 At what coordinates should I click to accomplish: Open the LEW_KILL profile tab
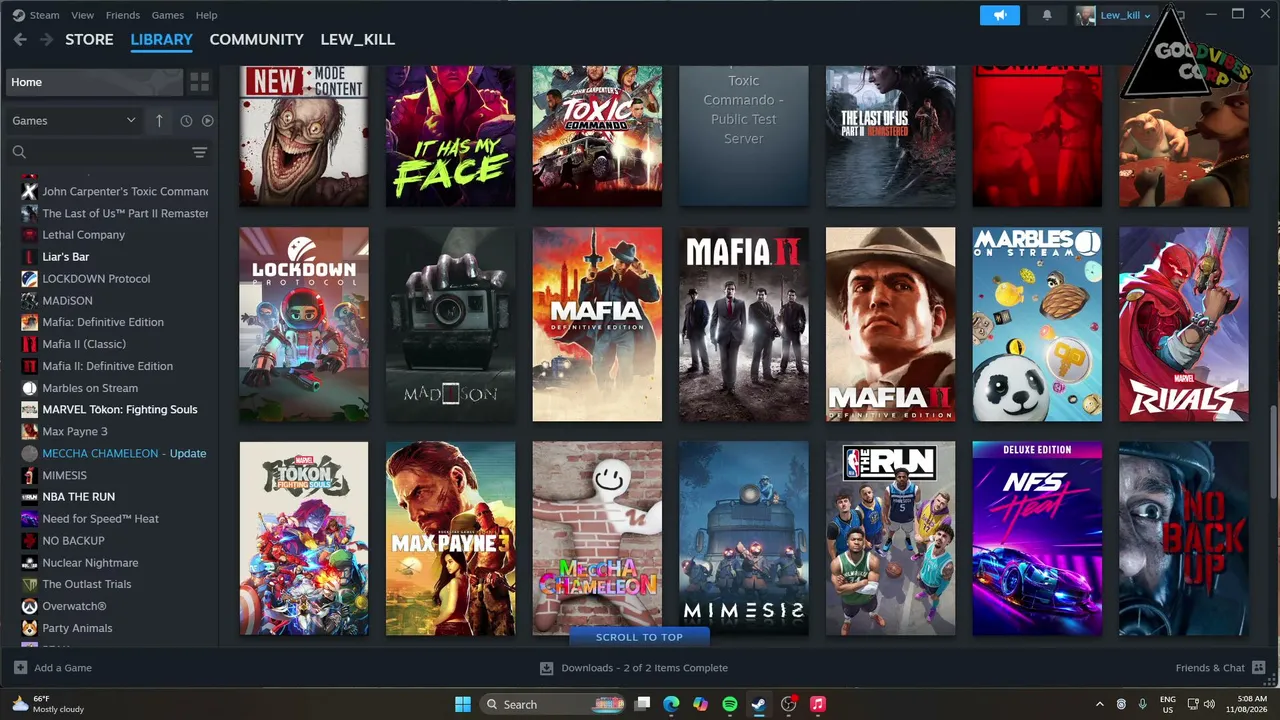357,40
